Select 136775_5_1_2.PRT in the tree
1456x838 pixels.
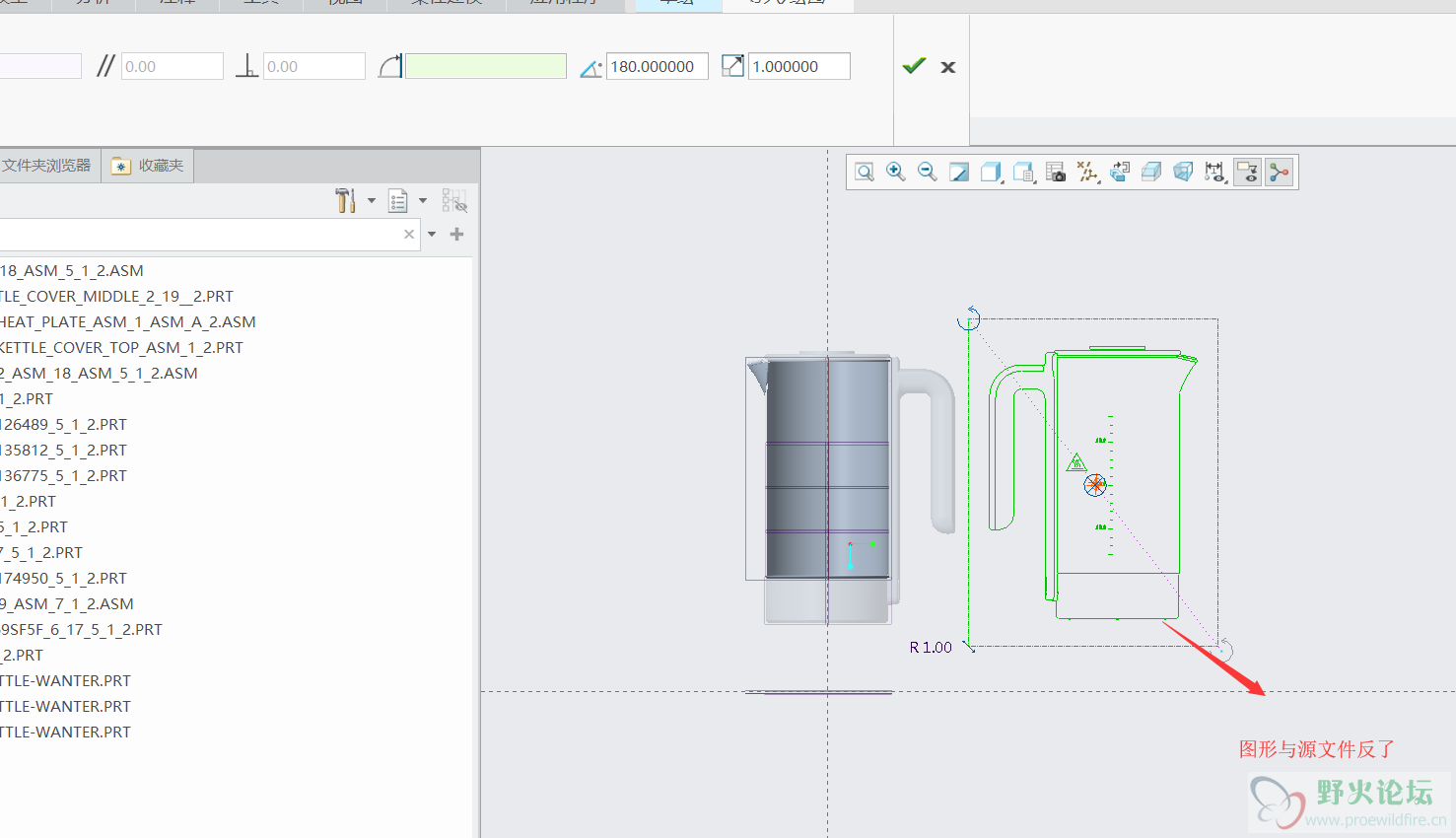pyautogui.click(x=63, y=475)
